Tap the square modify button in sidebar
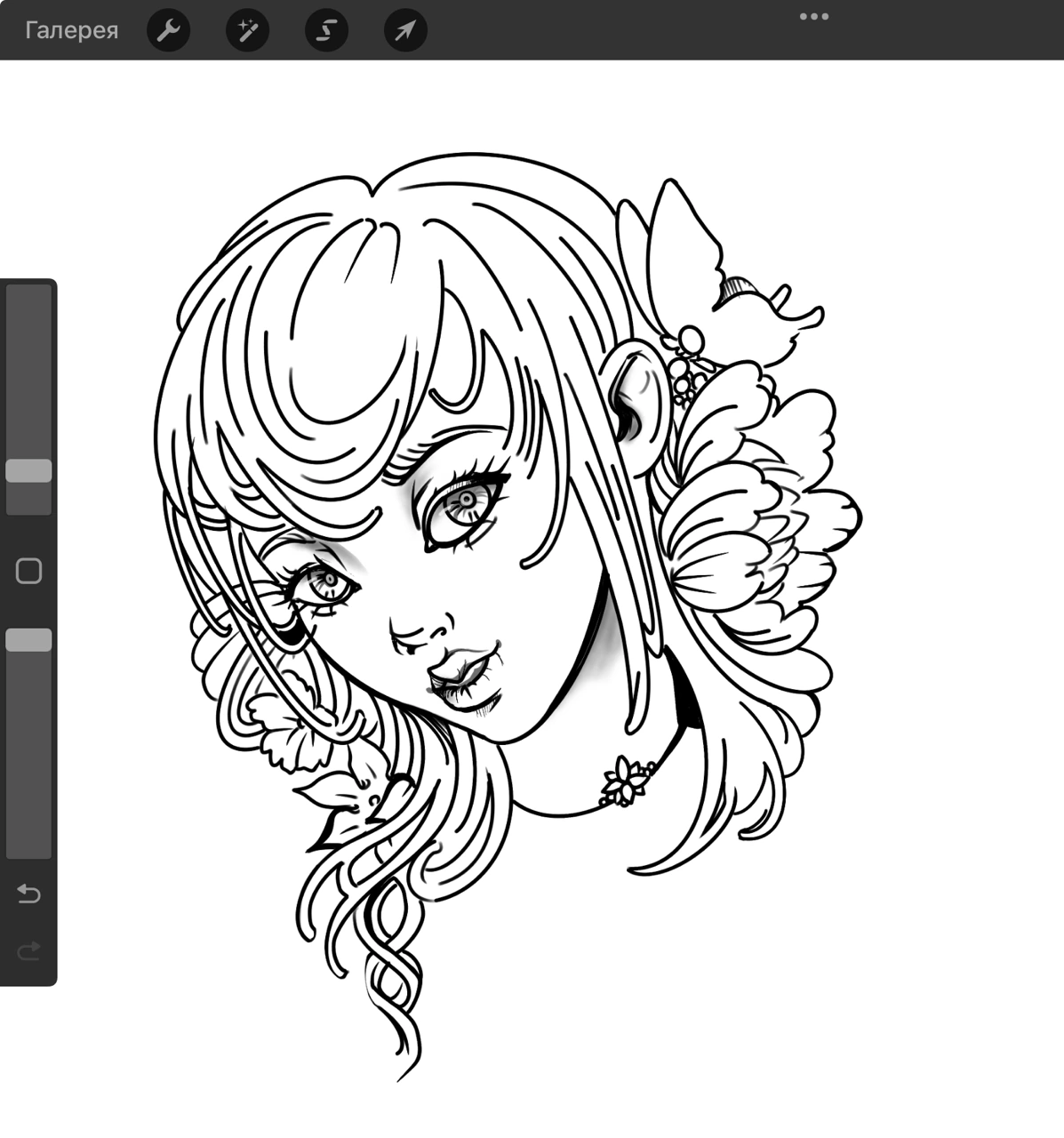1064x1138 pixels. pos(28,571)
